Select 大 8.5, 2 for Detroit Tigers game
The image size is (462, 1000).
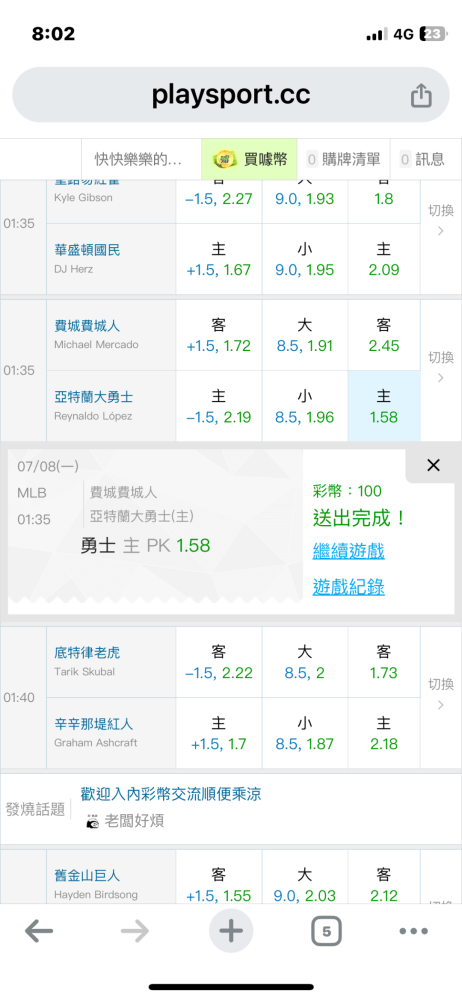(304, 662)
